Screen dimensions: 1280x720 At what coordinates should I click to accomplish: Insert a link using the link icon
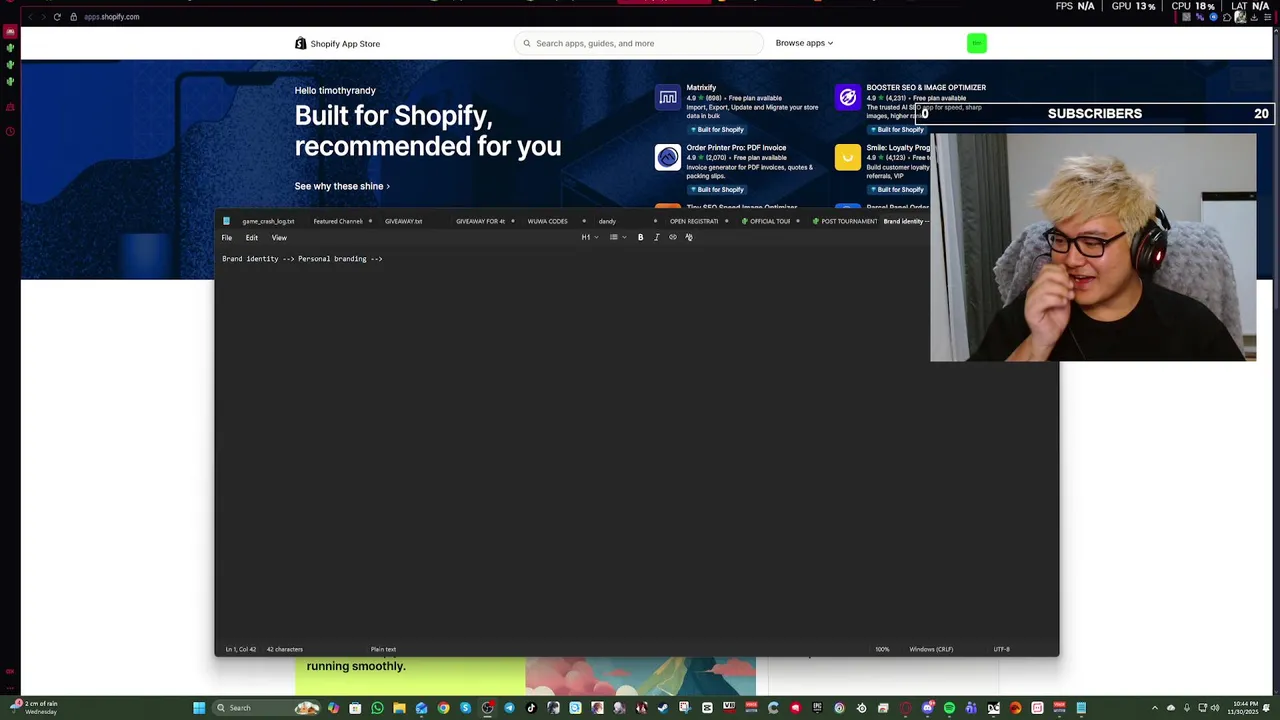(x=673, y=237)
